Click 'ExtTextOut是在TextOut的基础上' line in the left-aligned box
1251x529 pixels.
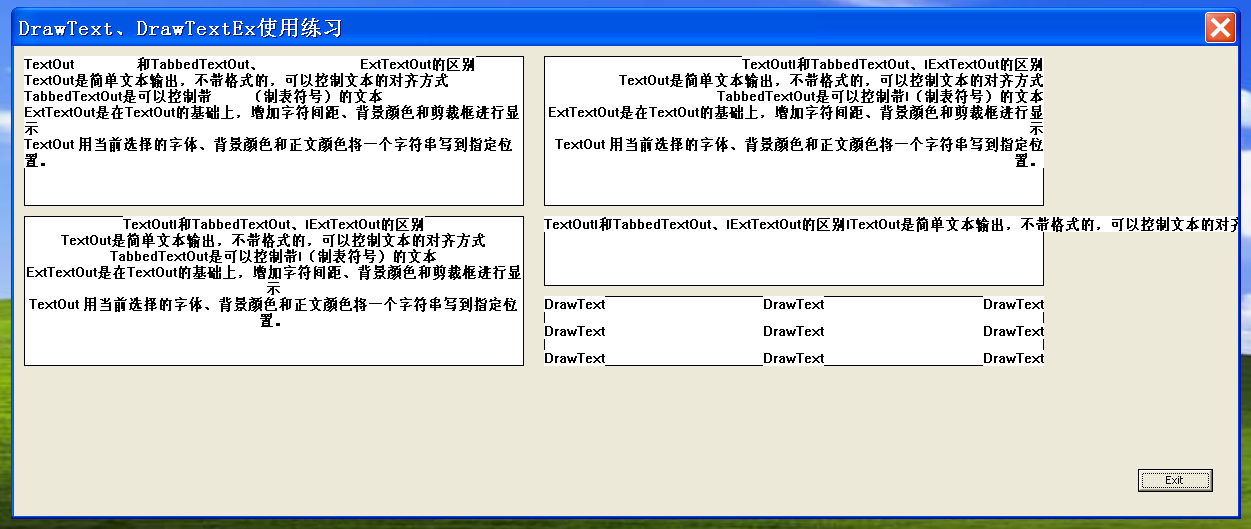coord(272,113)
